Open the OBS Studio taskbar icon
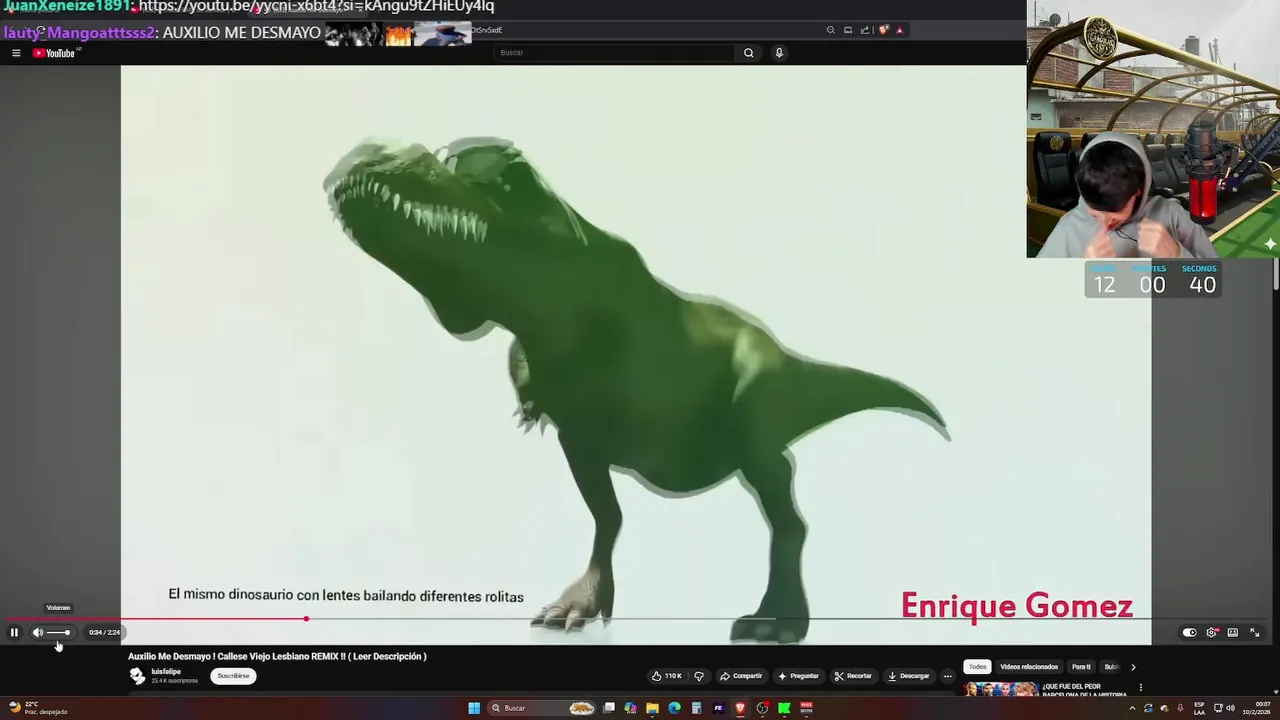 pyautogui.click(x=762, y=708)
